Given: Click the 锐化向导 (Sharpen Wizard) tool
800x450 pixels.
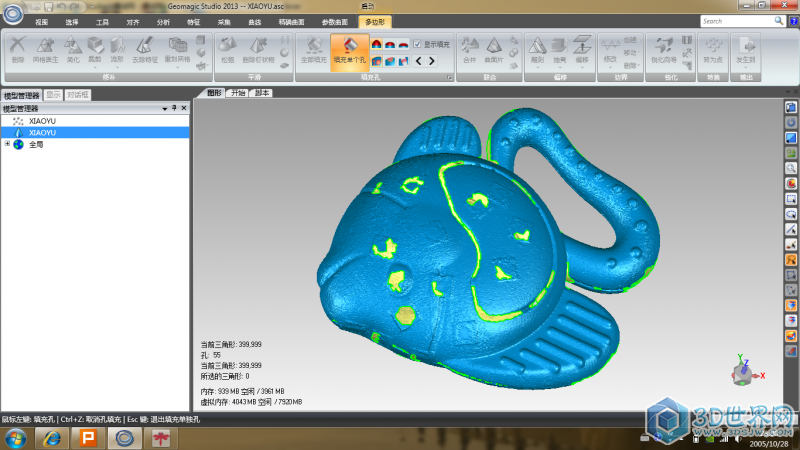Looking at the screenshot, I should point(664,49).
